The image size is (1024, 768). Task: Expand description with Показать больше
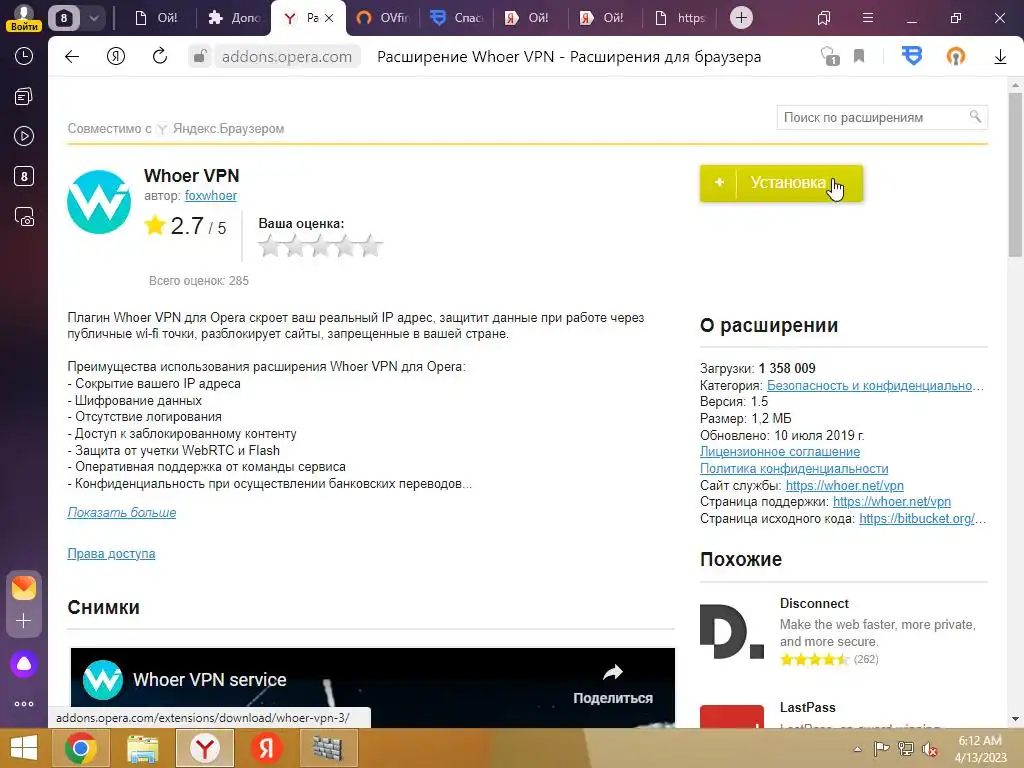tap(121, 513)
